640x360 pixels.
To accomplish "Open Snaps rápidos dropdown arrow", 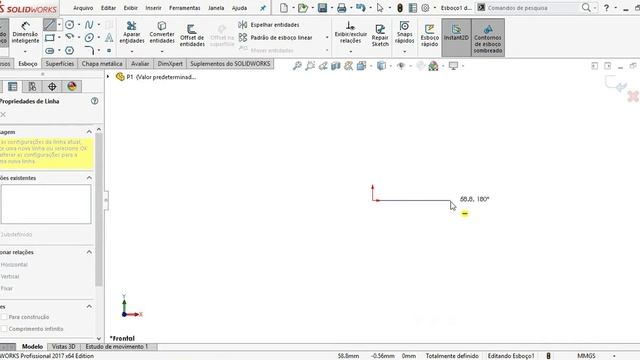I will [x=404, y=51].
